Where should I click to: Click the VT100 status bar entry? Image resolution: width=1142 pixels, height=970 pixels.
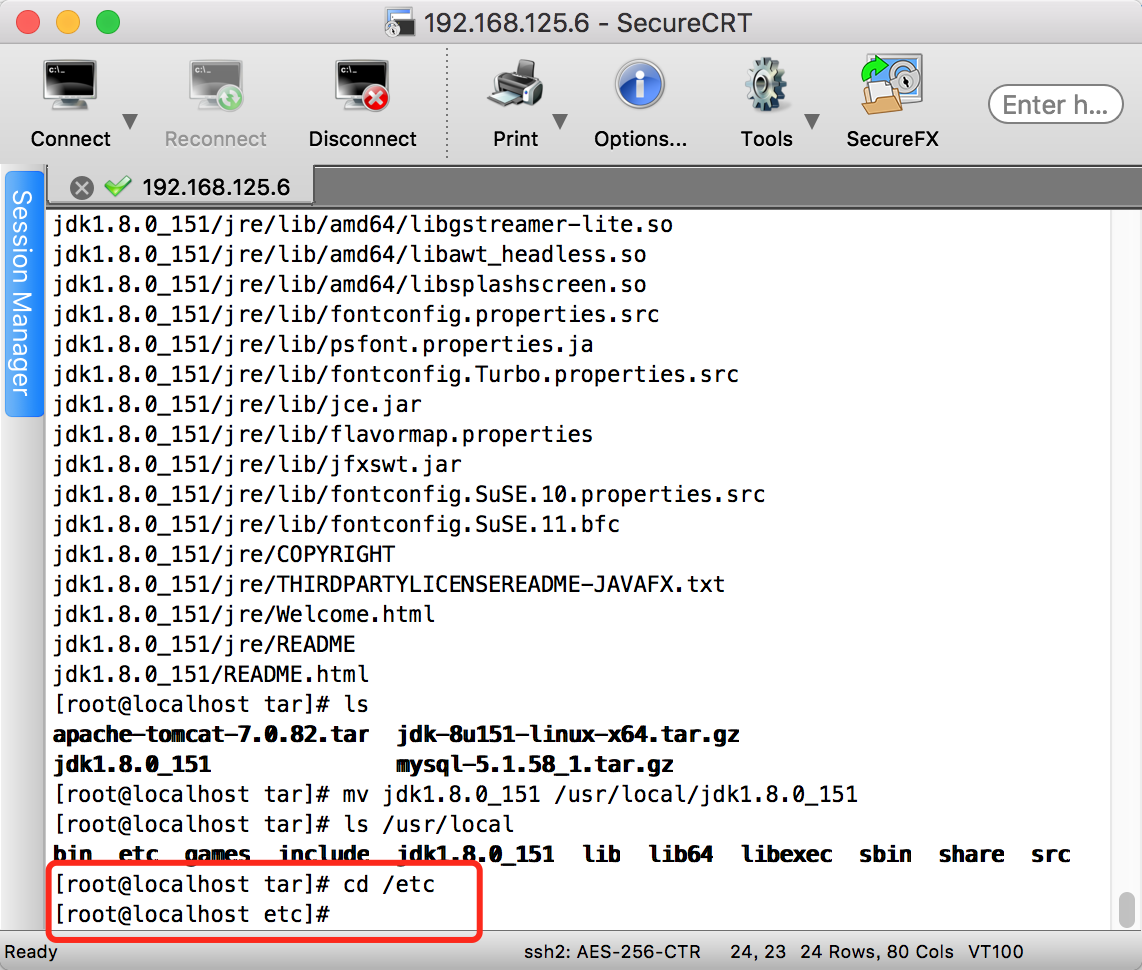(x=996, y=952)
